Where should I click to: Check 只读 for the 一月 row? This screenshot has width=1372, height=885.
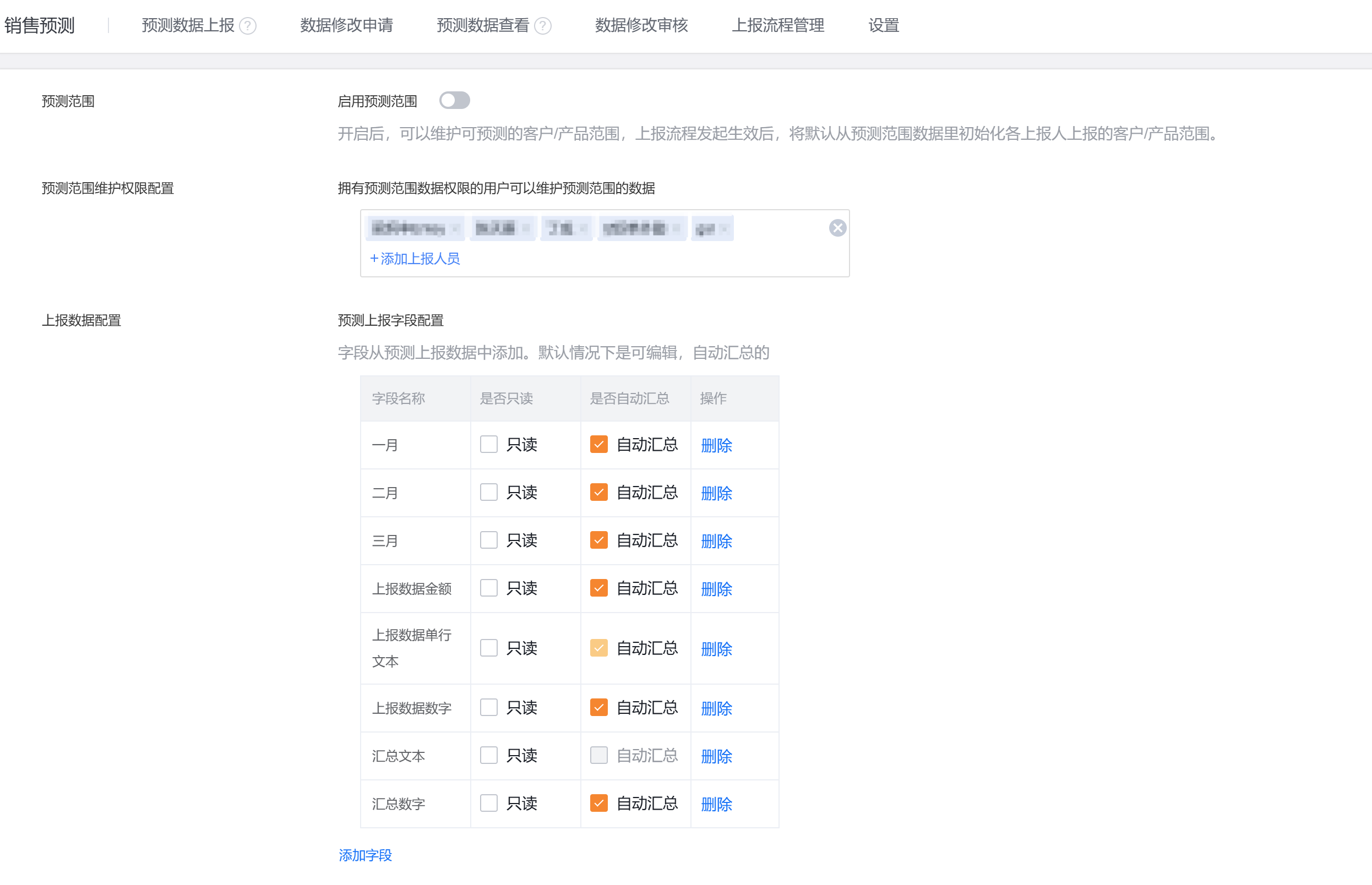coord(488,444)
